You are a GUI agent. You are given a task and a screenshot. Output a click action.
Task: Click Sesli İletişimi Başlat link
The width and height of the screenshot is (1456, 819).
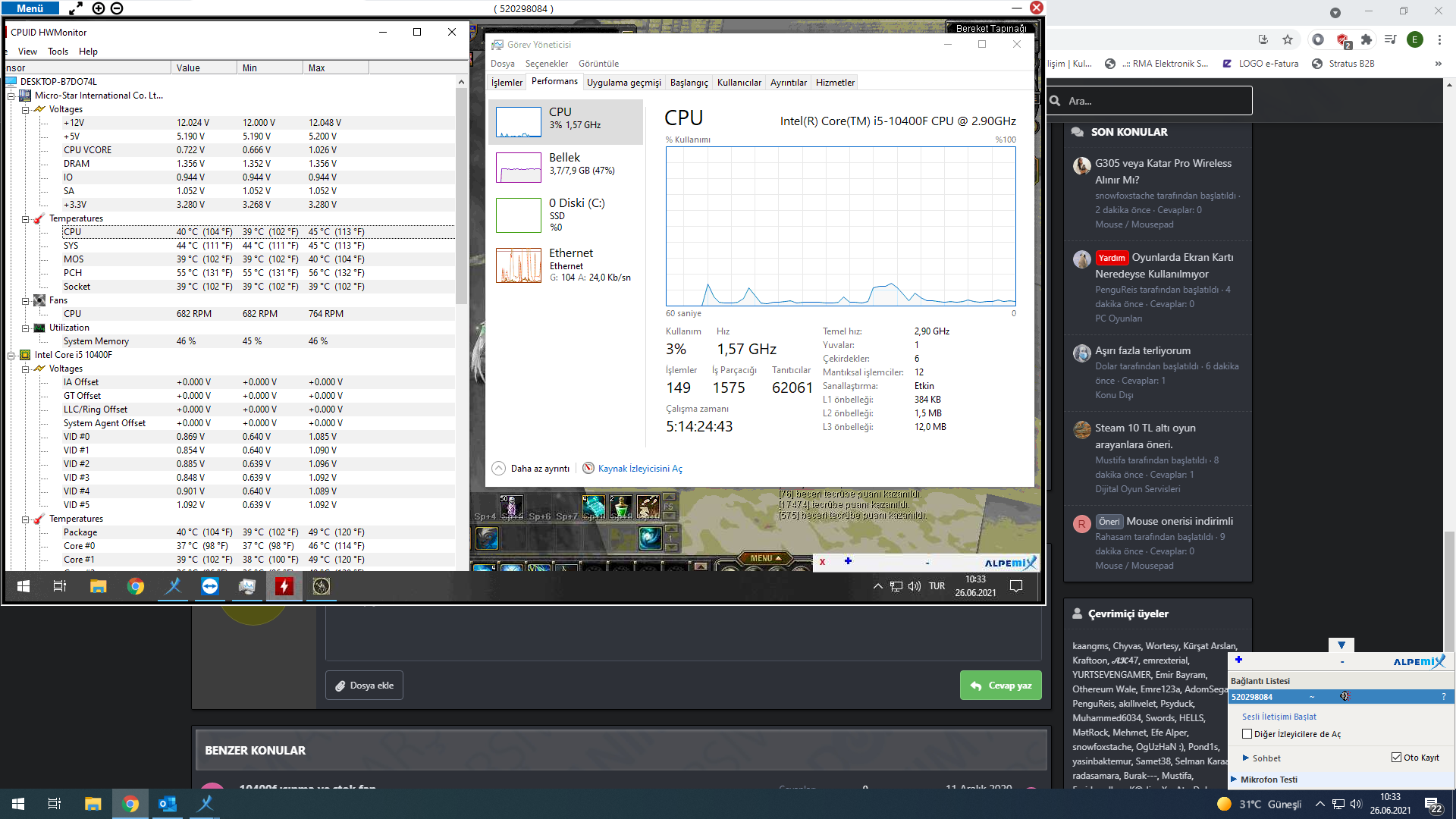coord(1279,717)
